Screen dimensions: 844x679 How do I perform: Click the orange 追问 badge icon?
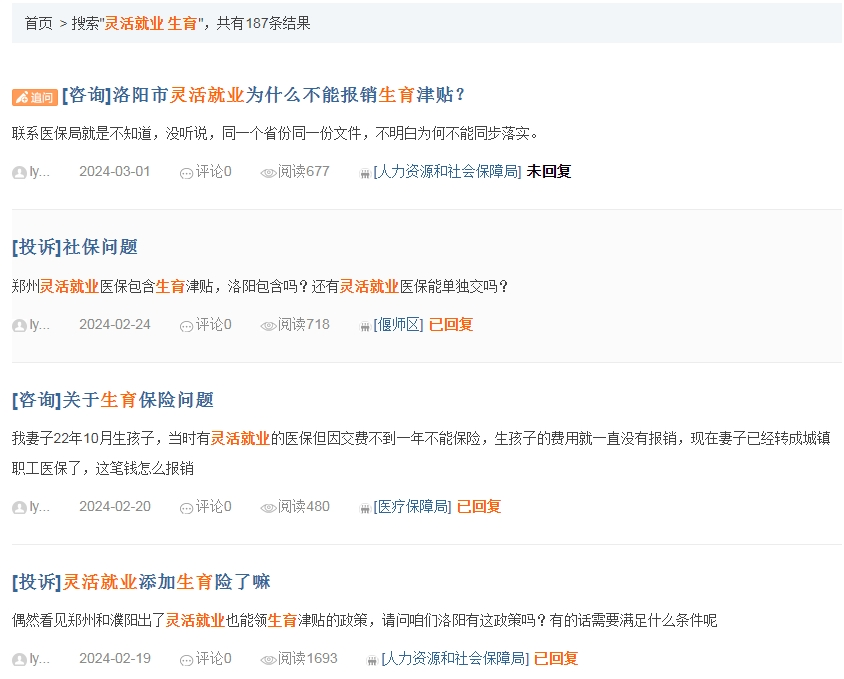[x=35, y=97]
